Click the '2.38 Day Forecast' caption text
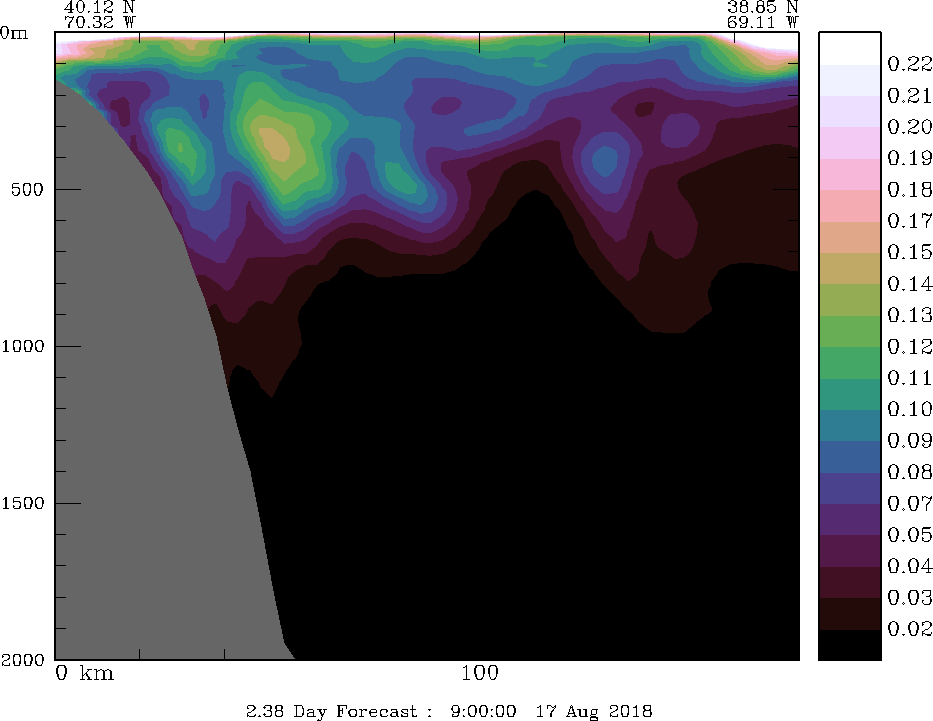The height and width of the screenshot is (721, 933). point(331,711)
